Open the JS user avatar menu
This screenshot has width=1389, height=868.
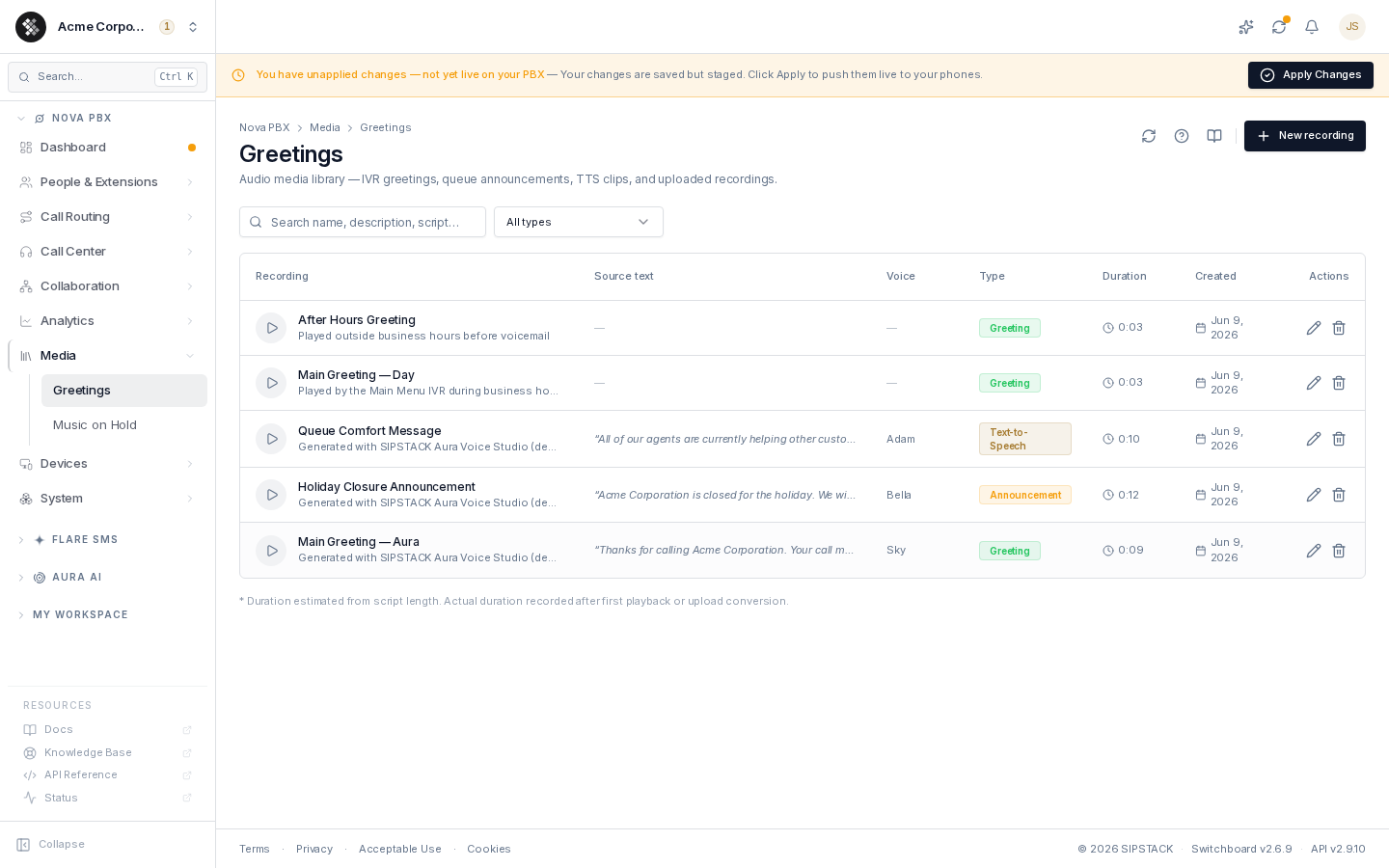click(x=1352, y=27)
